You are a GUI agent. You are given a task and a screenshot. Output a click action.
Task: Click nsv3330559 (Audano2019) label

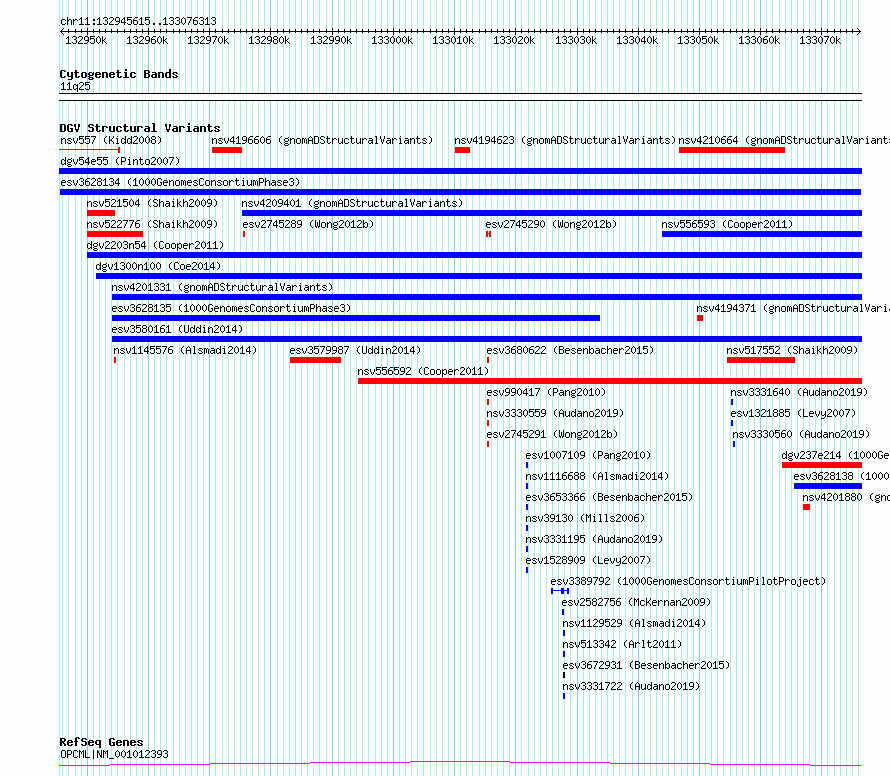click(x=555, y=413)
